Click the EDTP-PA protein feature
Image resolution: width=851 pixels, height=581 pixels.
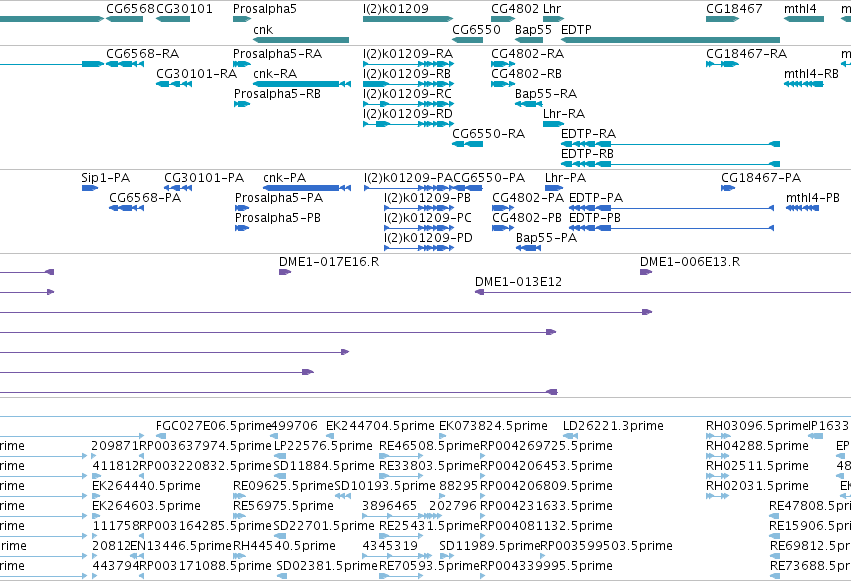(671, 208)
